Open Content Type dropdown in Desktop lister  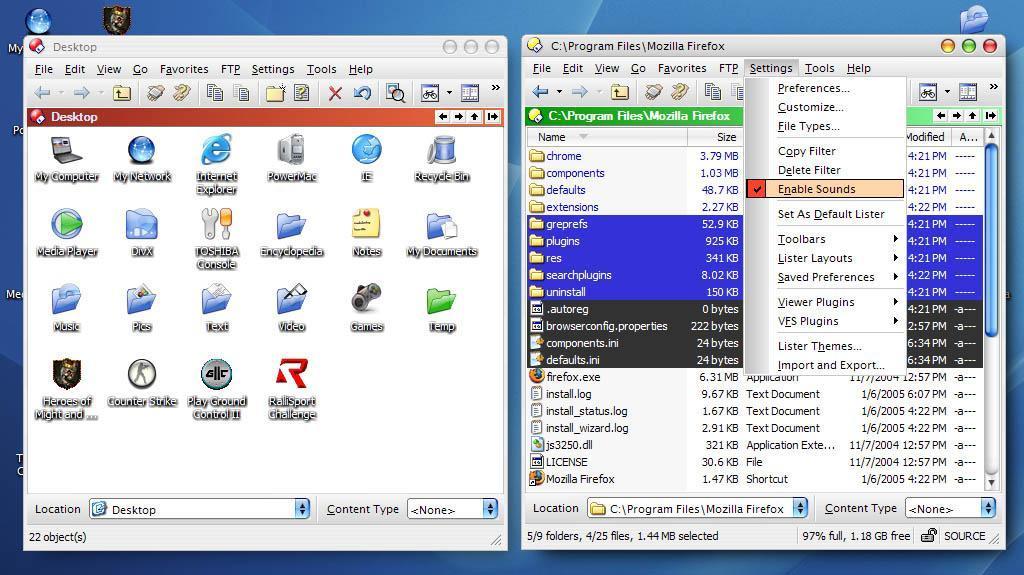click(x=490, y=509)
